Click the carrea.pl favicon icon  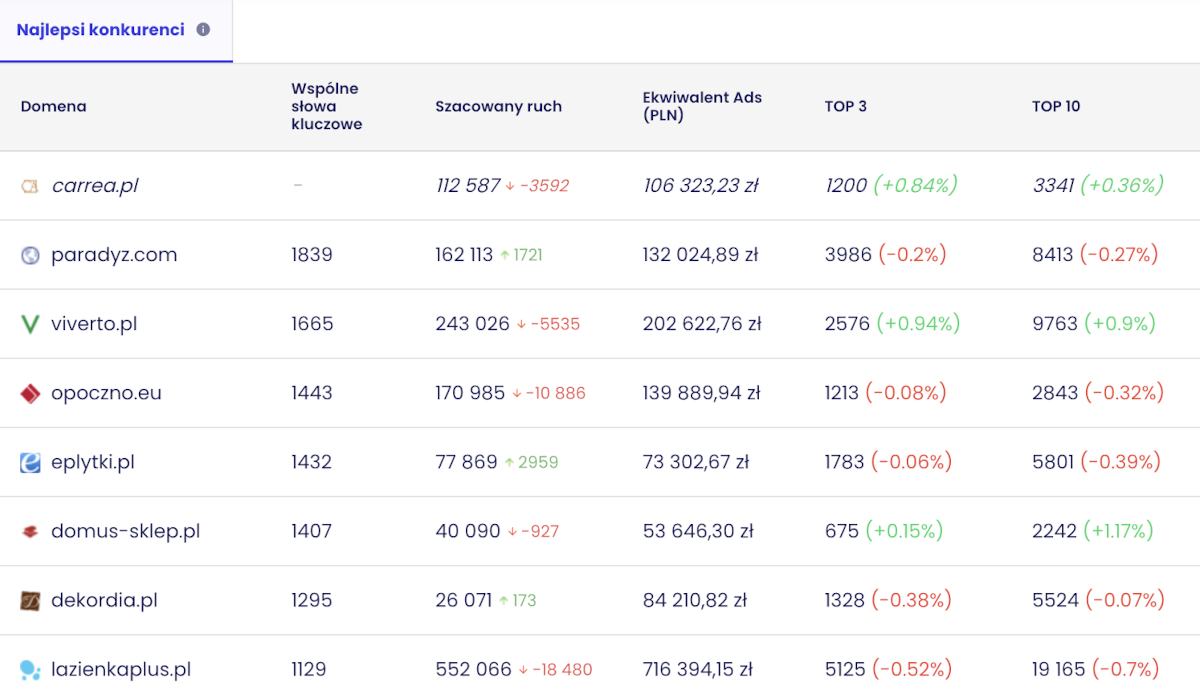coord(30,186)
